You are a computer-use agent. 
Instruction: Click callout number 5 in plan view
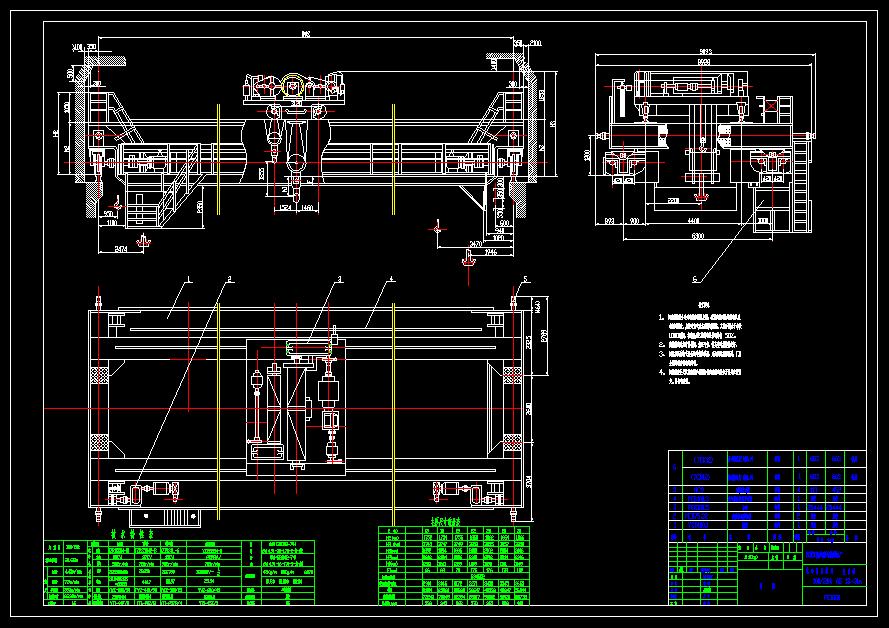click(x=524, y=279)
